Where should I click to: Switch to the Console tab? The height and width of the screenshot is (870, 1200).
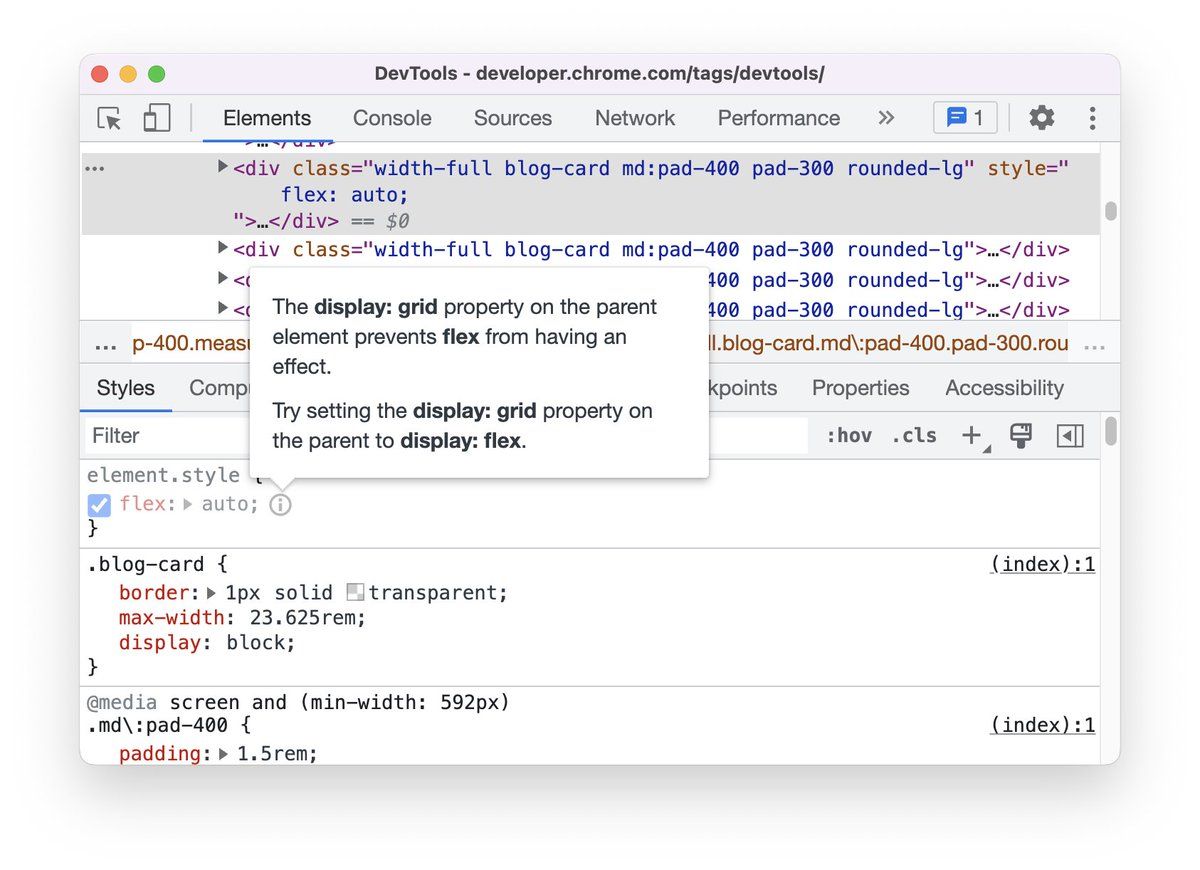point(392,118)
